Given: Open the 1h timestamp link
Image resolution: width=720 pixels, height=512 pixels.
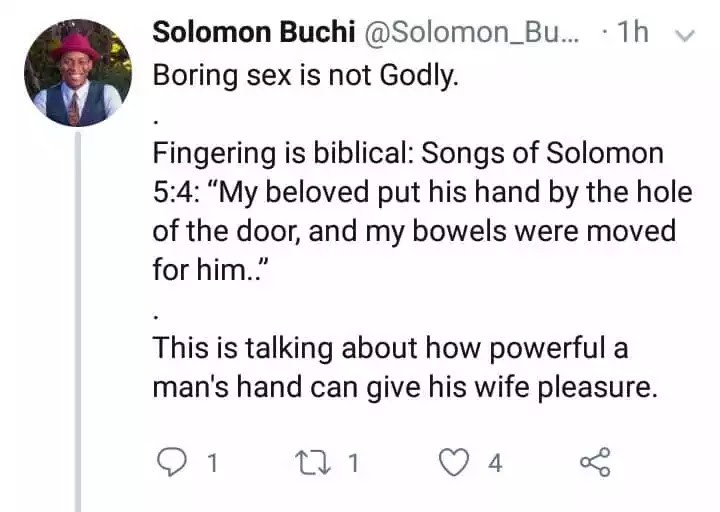Looking at the screenshot, I should [x=633, y=33].
